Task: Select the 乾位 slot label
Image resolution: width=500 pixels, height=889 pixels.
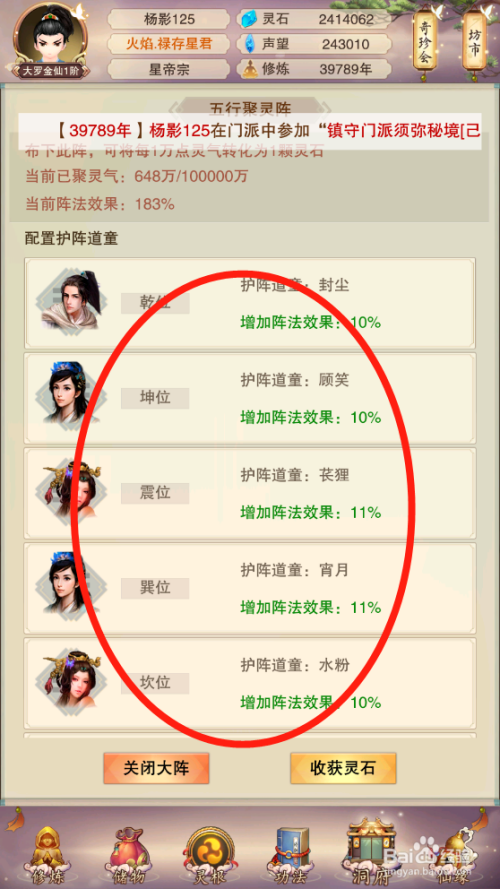Action: click(x=155, y=303)
